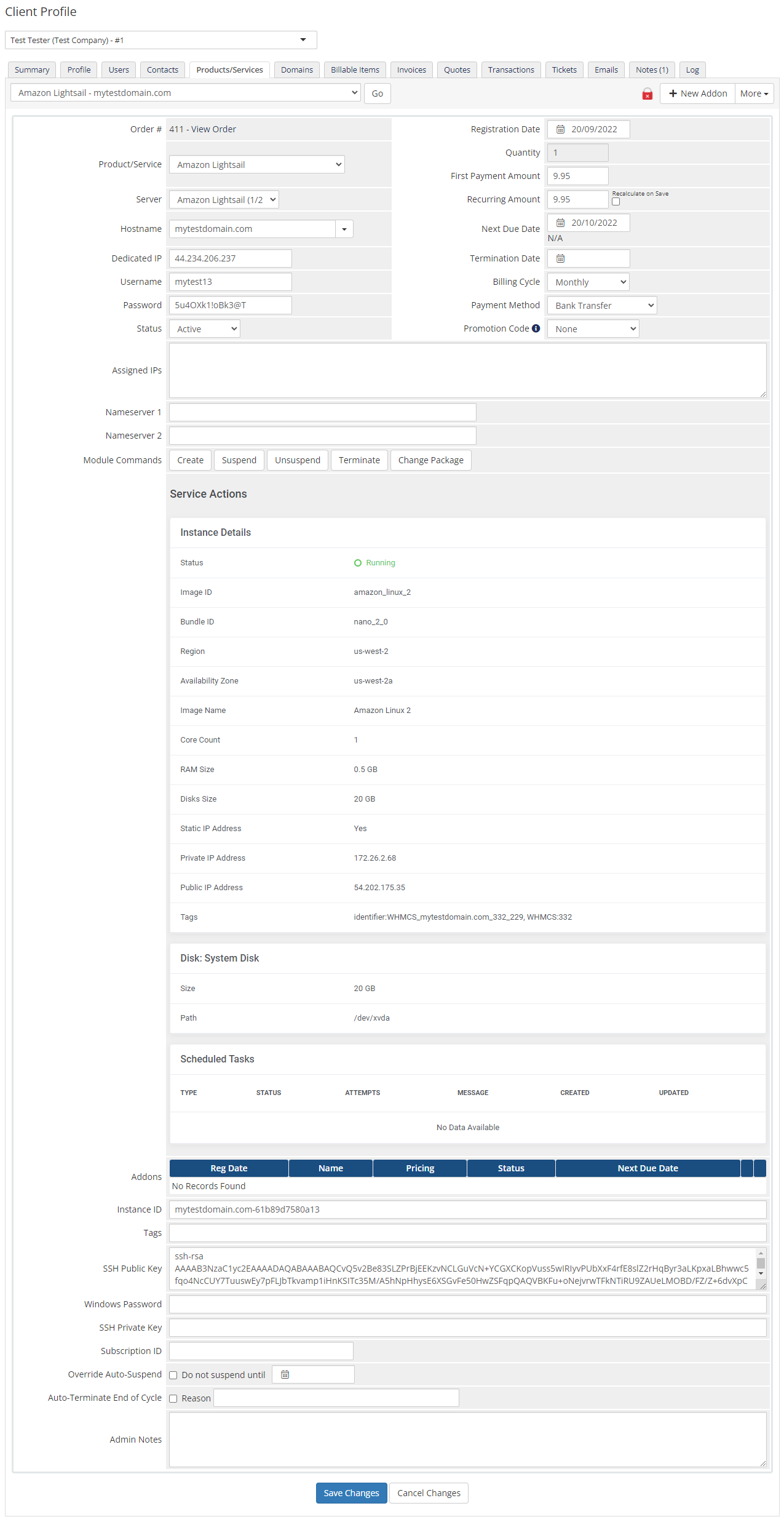Open the Users tab

(x=119, y=70)
